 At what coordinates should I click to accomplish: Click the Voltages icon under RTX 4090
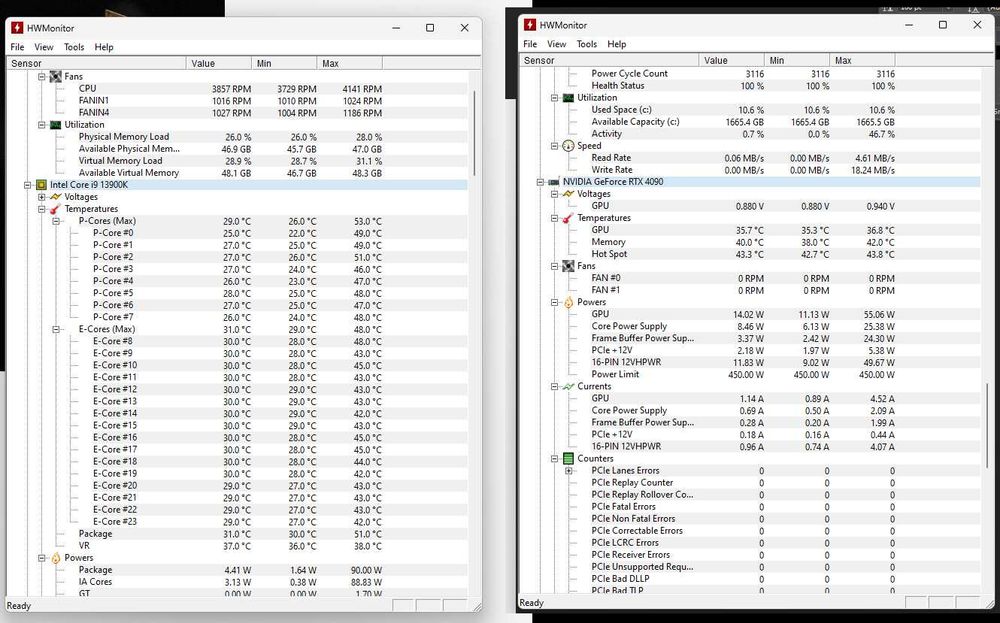pyautogui.click(x=568, y=194)
